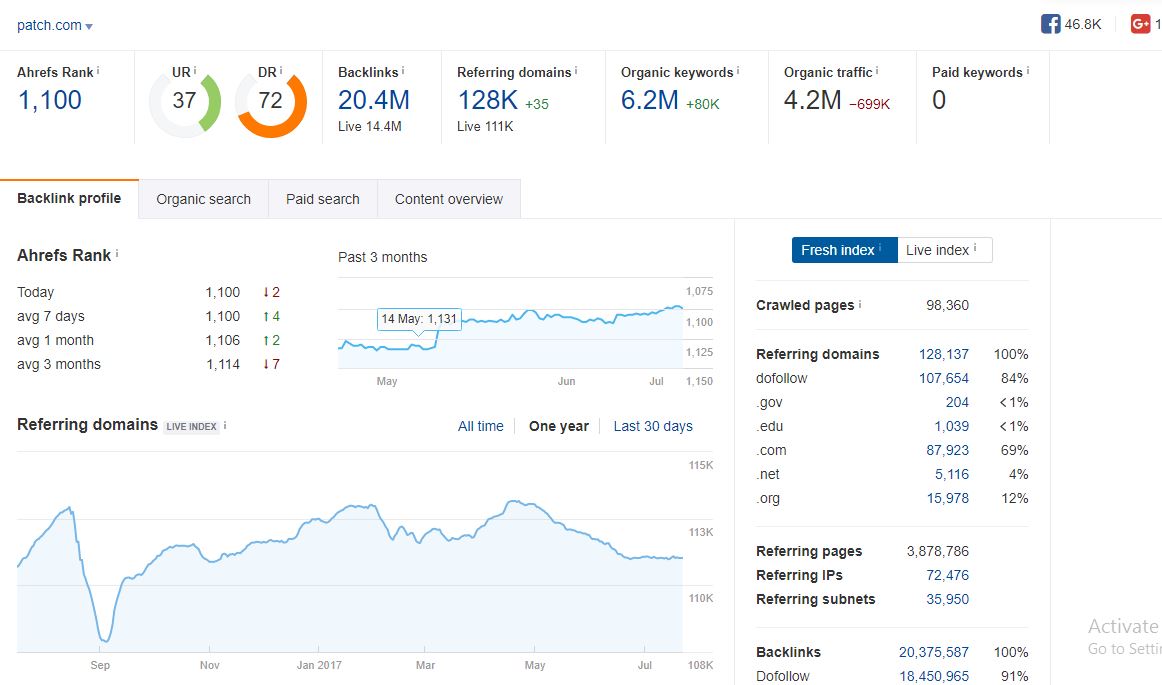This screenshot has width=1162, height=685.
Task: Click info icon beside Crawled pages
Action: coord(860,304)
